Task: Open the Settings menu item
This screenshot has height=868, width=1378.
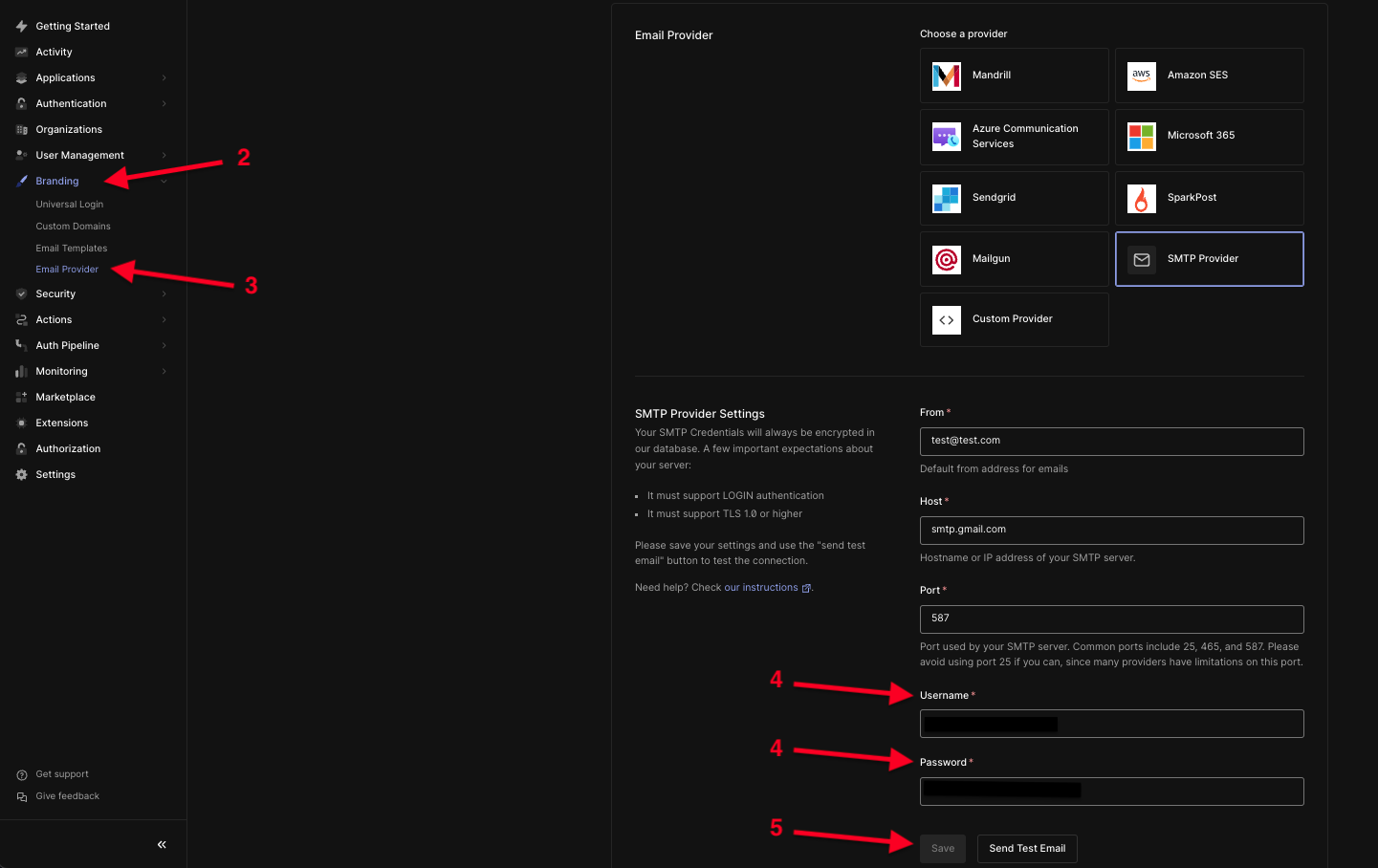Action: [55, 475]
